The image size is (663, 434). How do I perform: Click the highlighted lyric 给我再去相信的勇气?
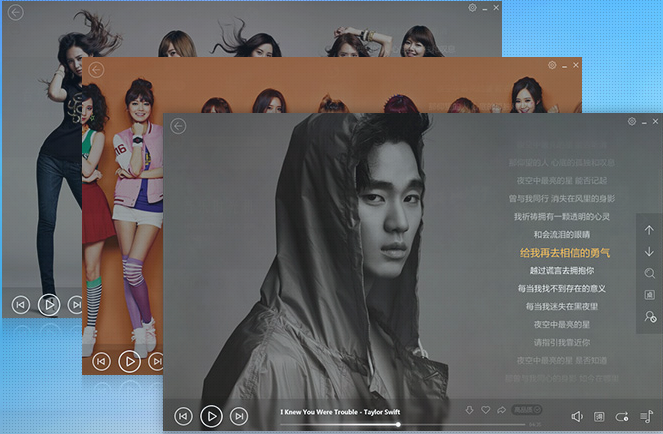pos(564,253)
